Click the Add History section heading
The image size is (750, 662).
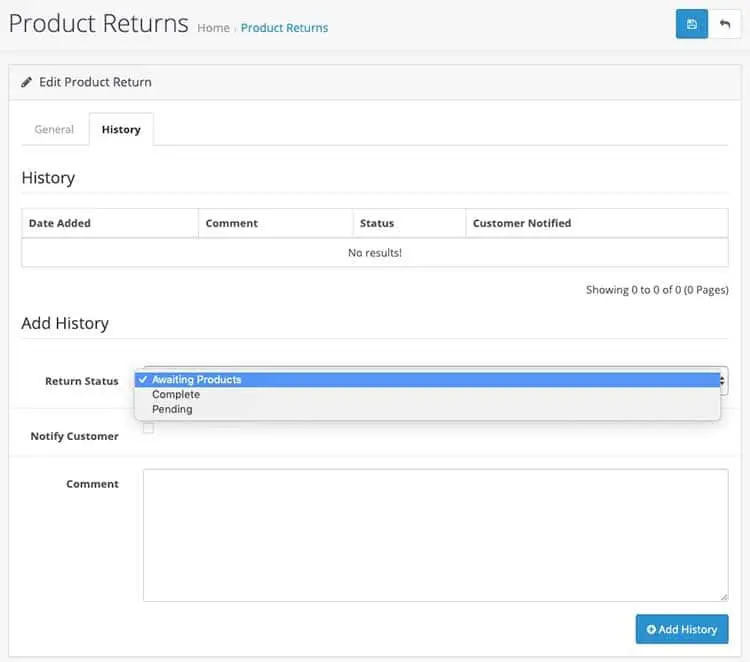click(x=65, y=323)
